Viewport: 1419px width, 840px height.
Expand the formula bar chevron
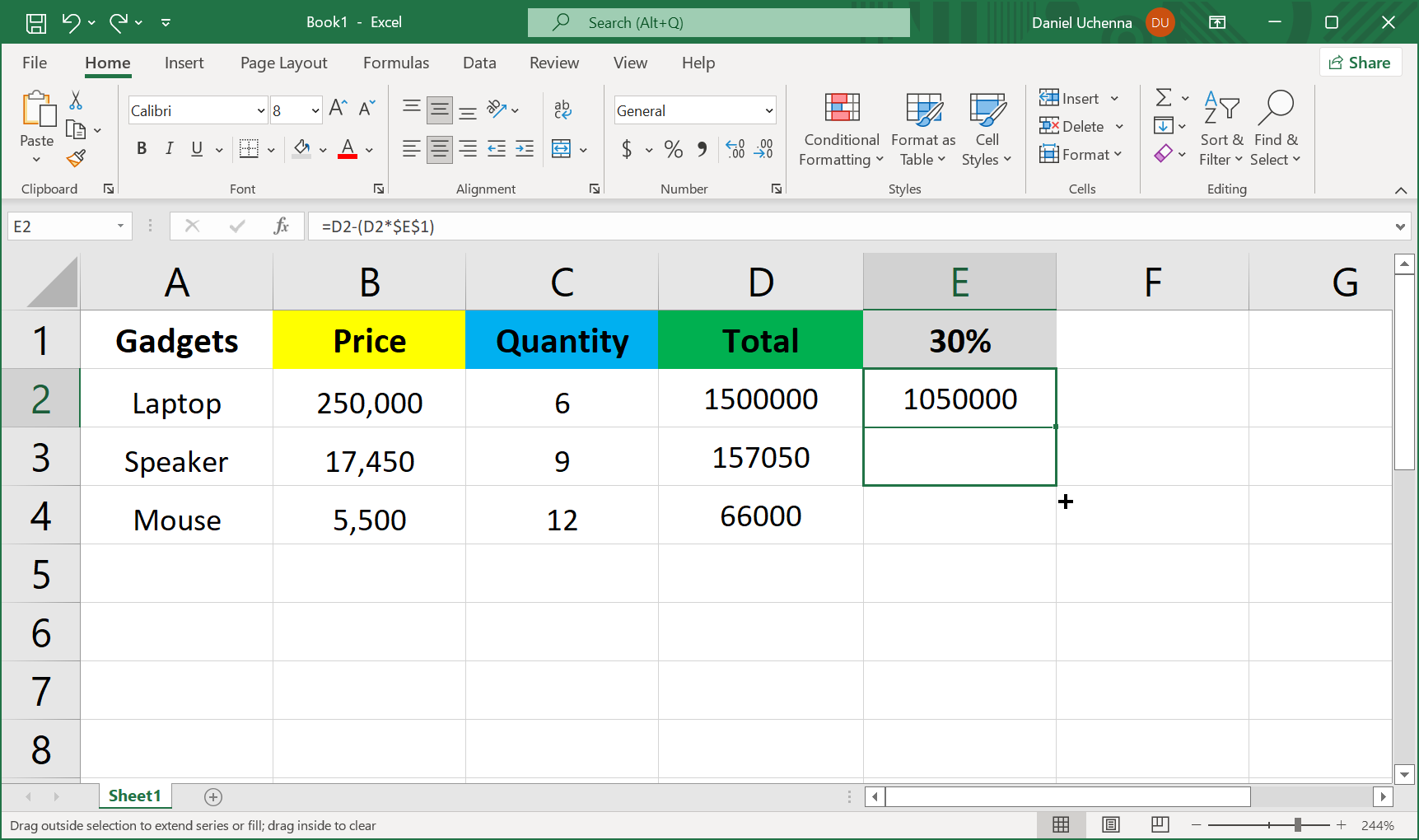point(1400,226)
